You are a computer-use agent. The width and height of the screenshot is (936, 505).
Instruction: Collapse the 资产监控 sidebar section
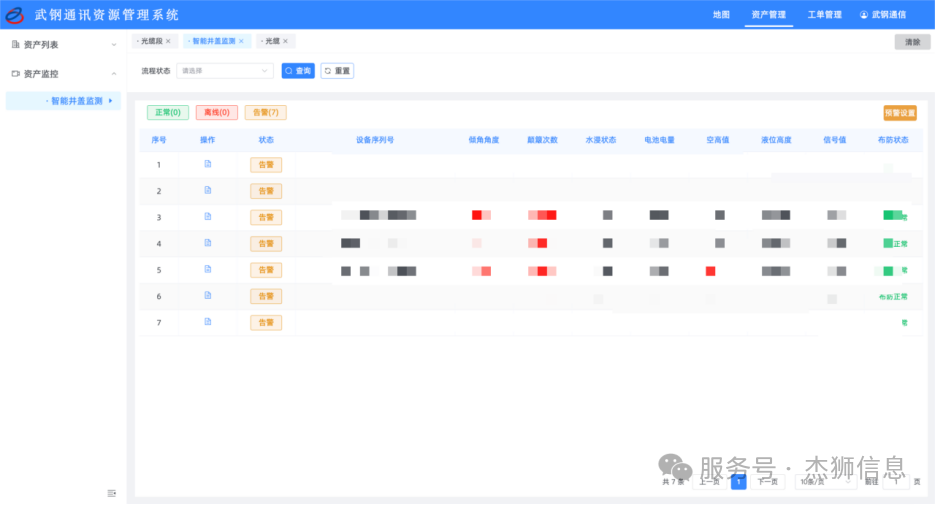point(64,74)
